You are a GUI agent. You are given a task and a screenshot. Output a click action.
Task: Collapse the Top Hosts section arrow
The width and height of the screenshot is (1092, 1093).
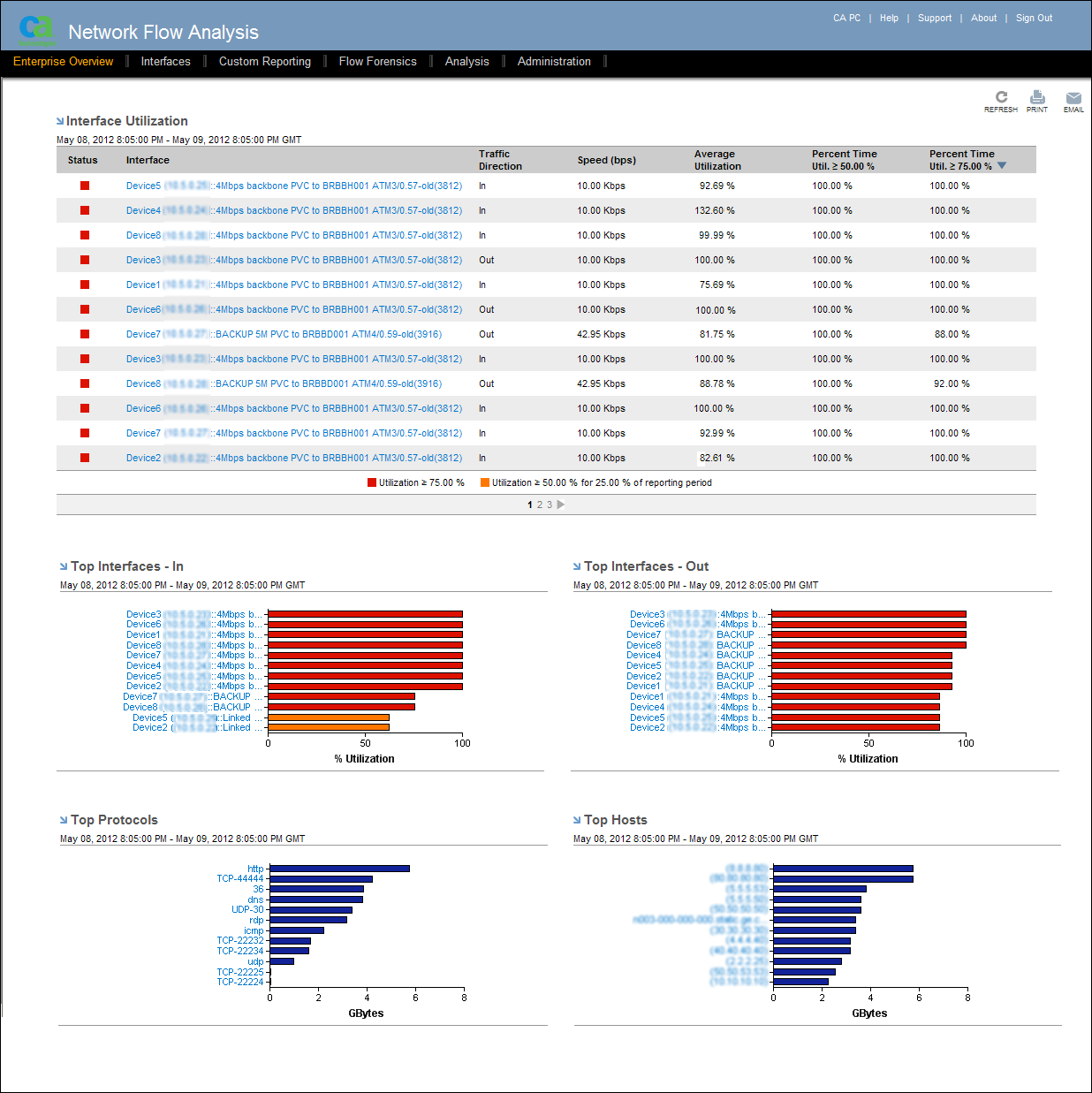(579, 819)
